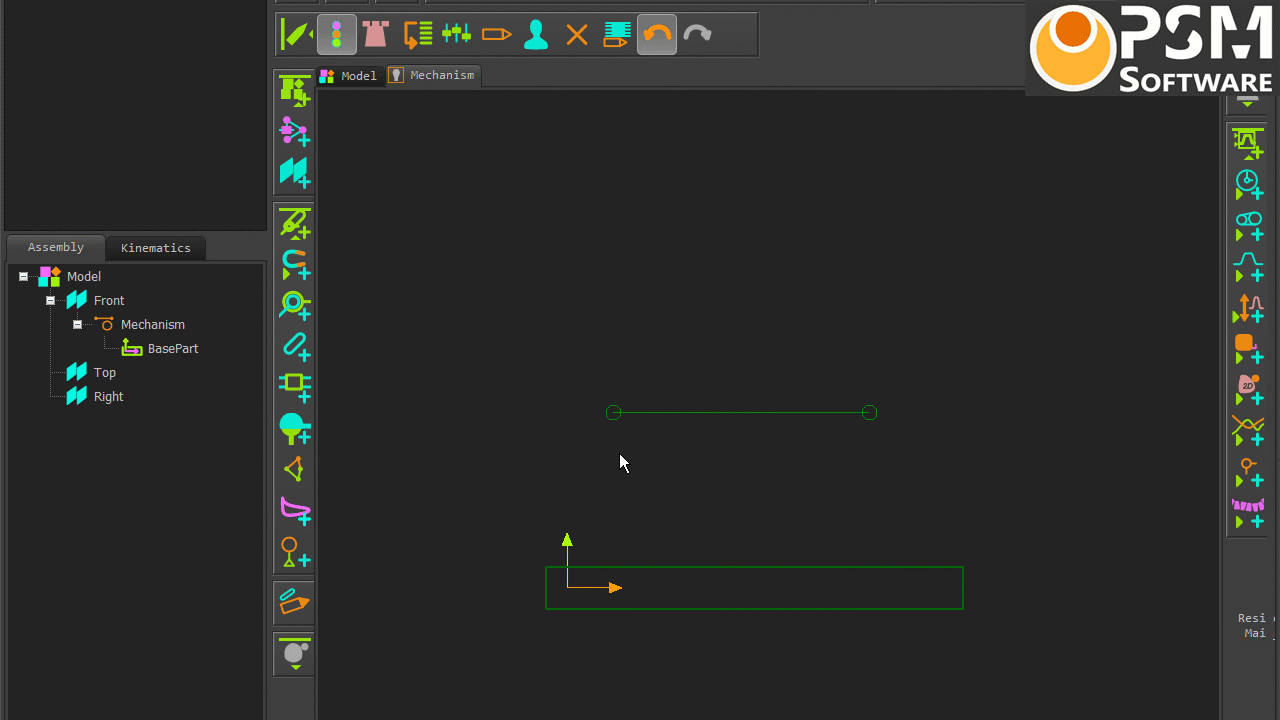Select Mechanism in the assembly tree
Viewport: 1280px width, 720px height.
pyautogui.click(x=152, y=325)
